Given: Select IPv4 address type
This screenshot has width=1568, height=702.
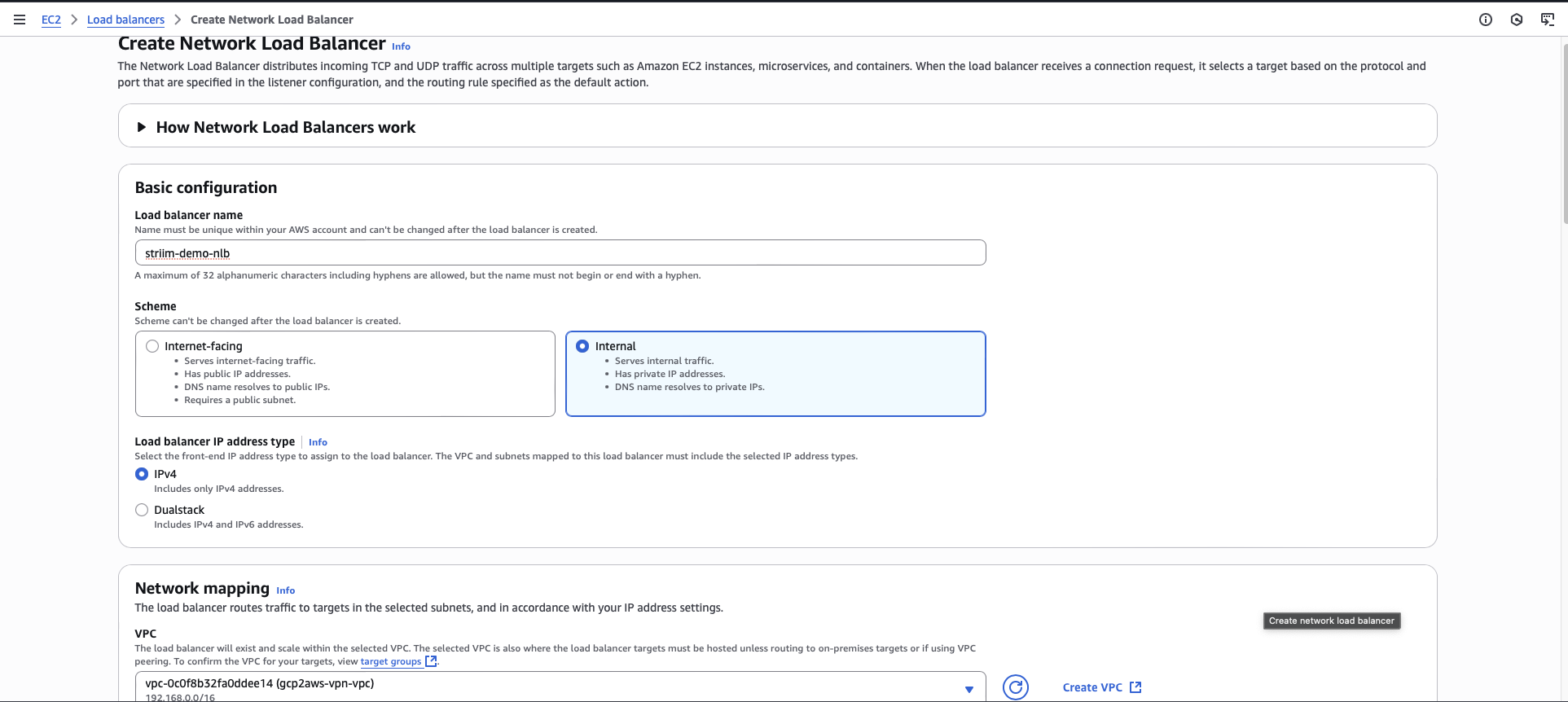Looking at the screenshot, I should point(142,474).
